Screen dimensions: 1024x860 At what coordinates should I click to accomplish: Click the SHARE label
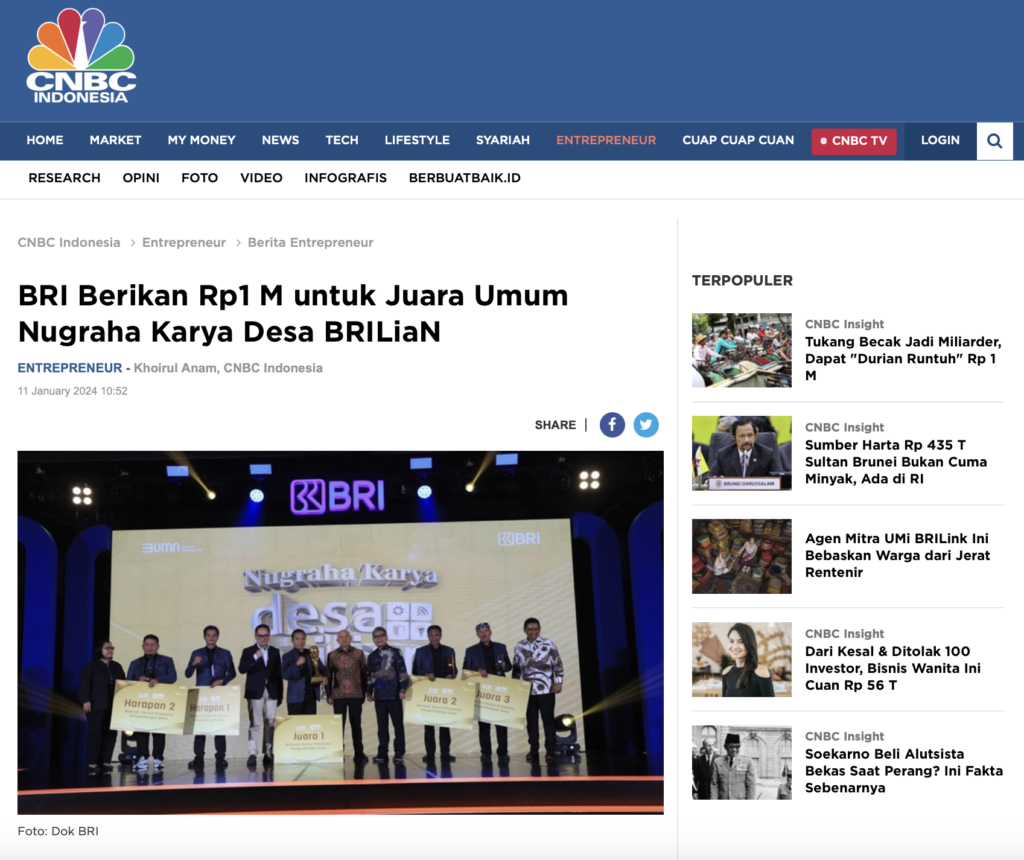click(x=555, y=425)
